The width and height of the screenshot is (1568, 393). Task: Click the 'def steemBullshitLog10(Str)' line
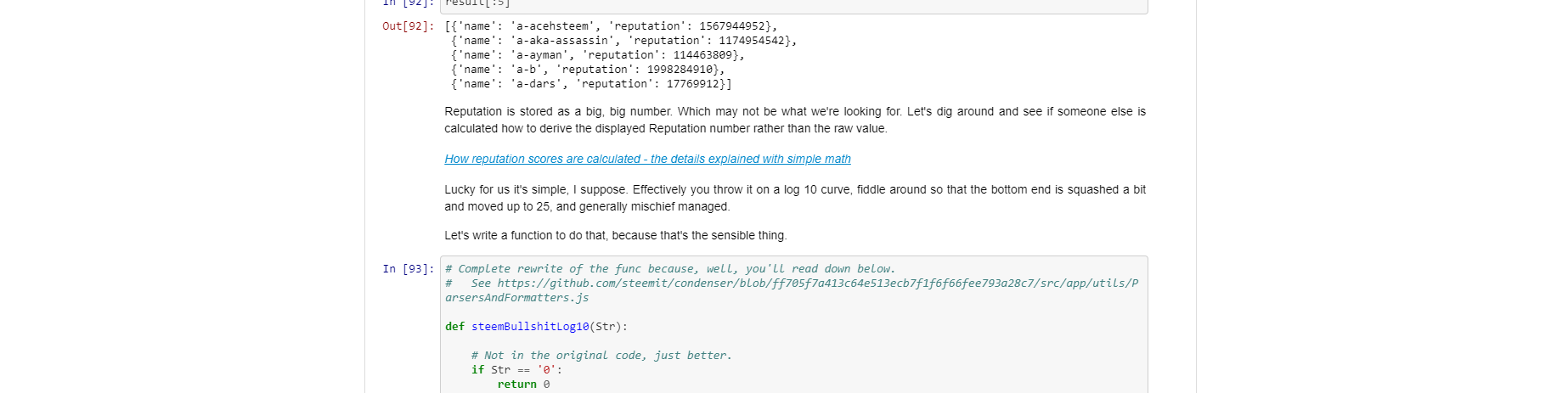coord(536,327)
